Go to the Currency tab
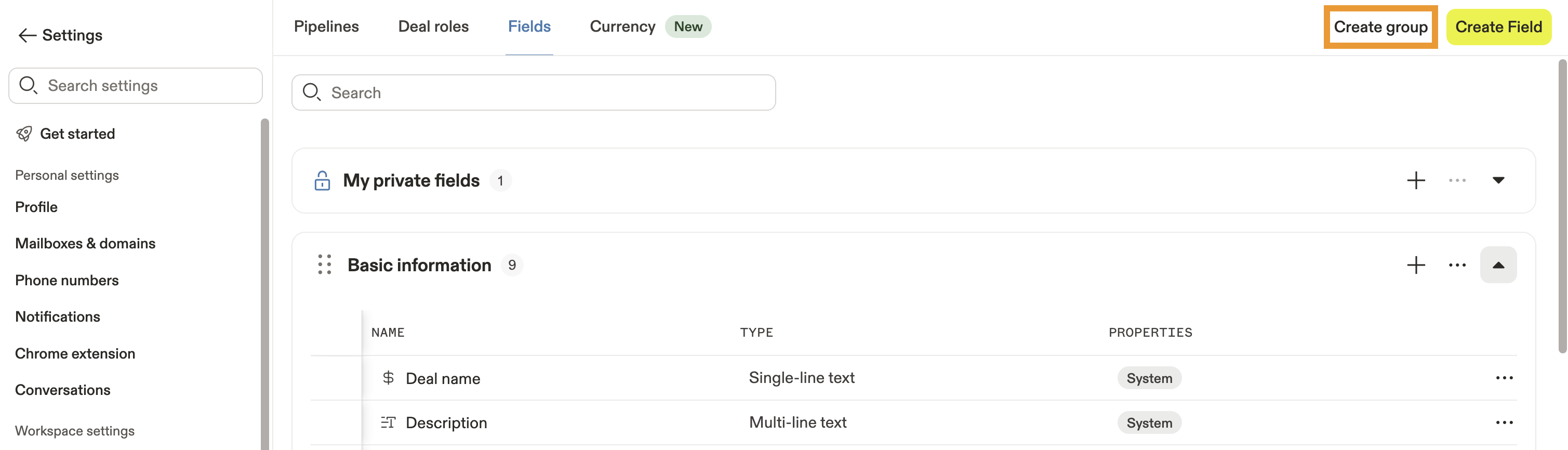 click(622, 27)
